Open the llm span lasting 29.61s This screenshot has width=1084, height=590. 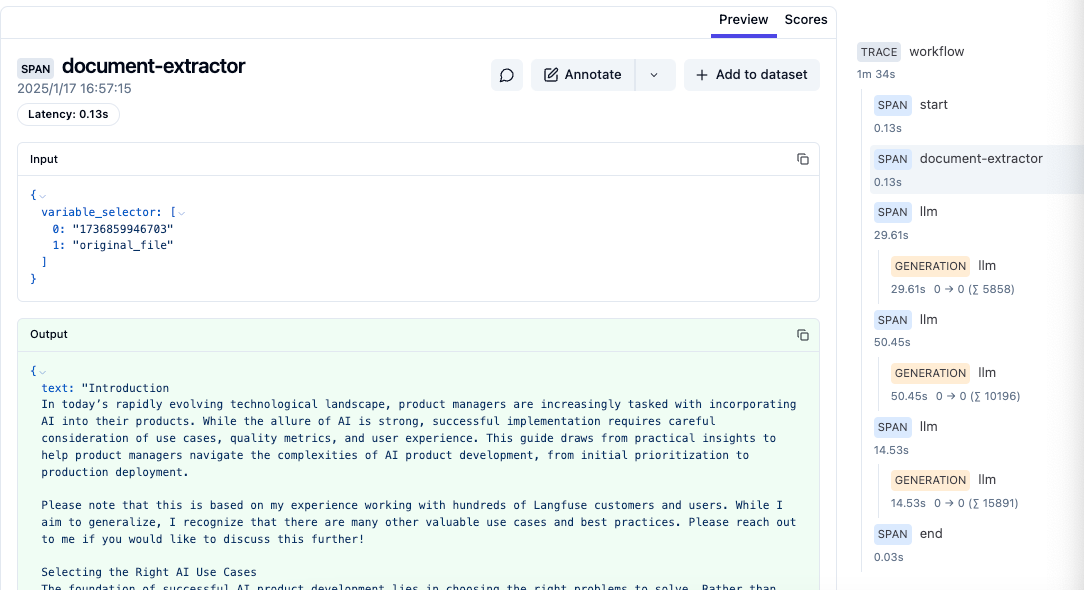pos(928,212)
